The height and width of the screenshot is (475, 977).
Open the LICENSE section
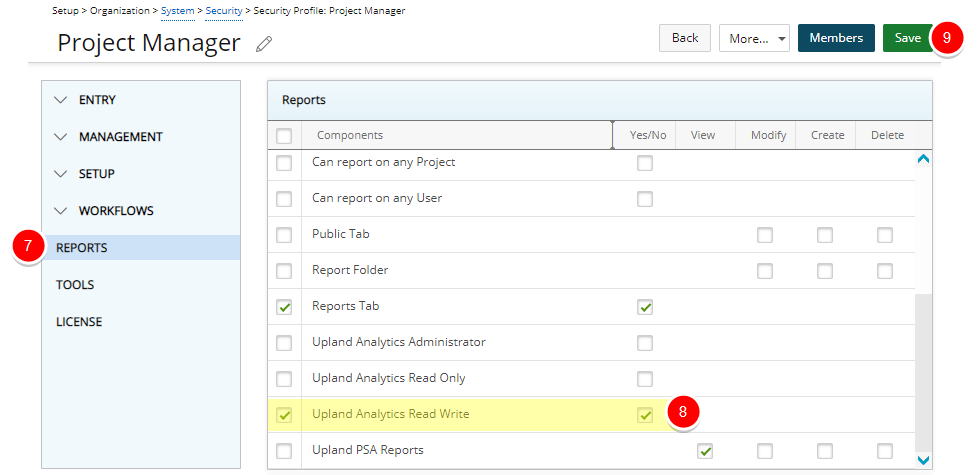(79, 322)
